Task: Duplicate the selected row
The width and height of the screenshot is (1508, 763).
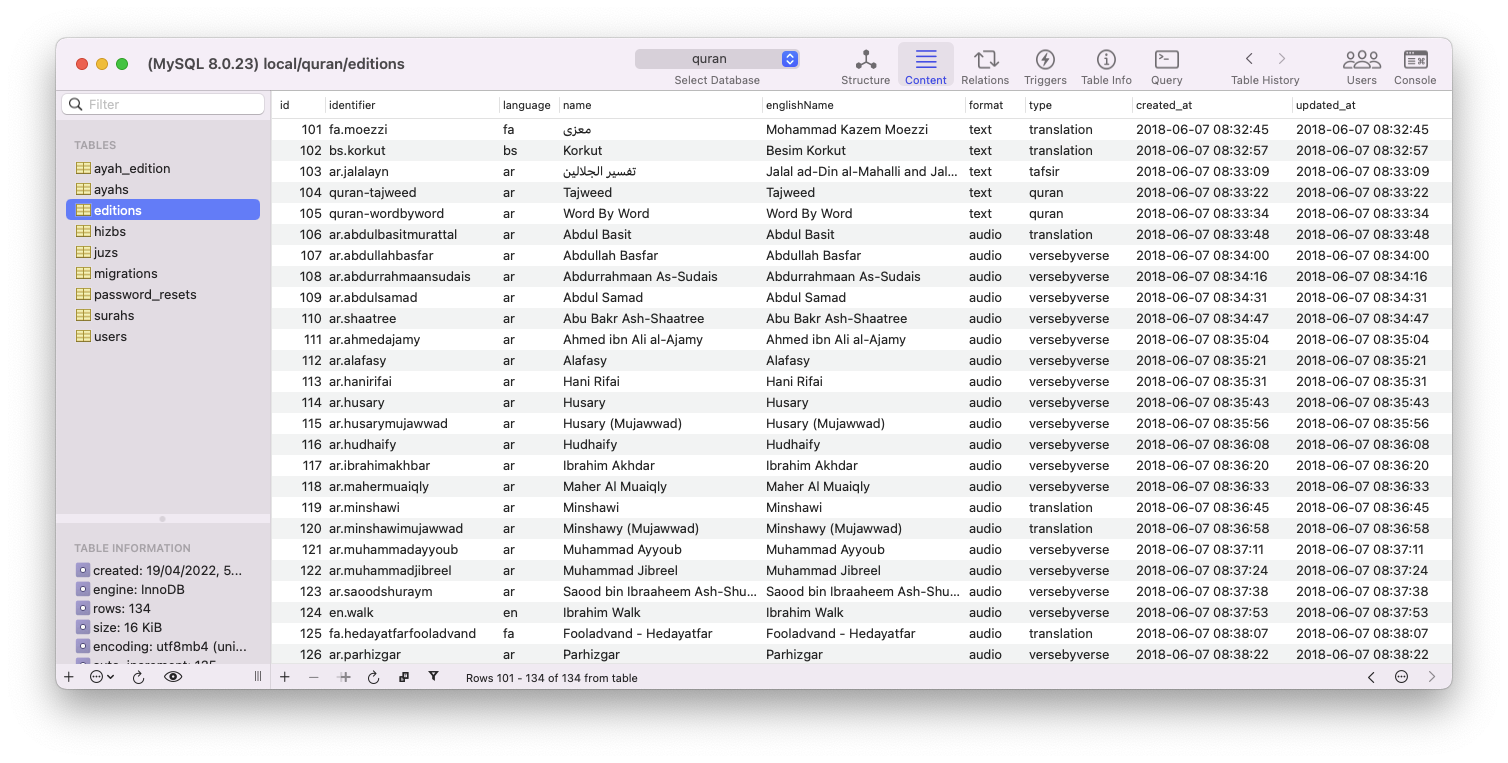Action: [x=344, y=677]
